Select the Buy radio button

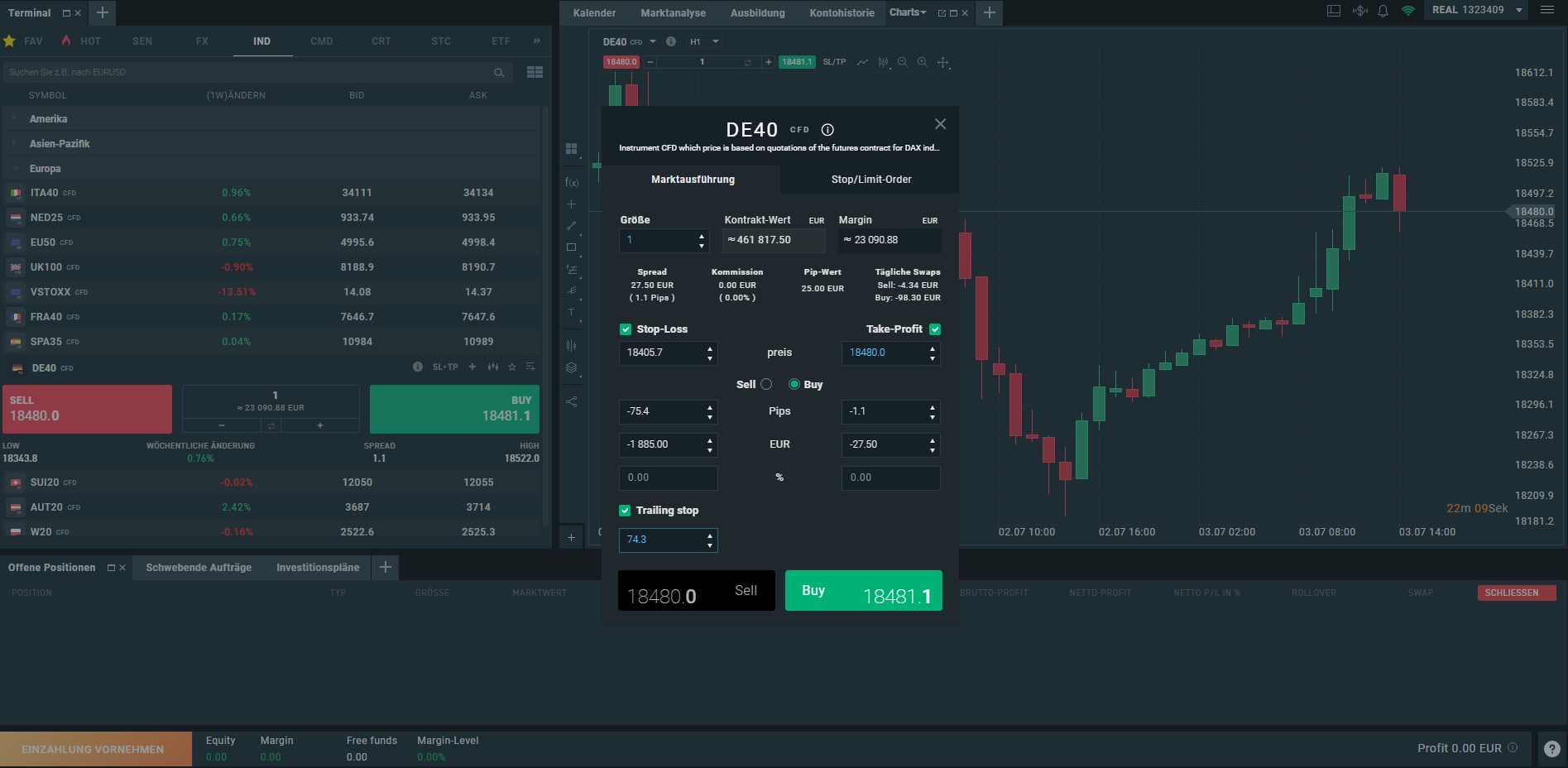point(794,384)
